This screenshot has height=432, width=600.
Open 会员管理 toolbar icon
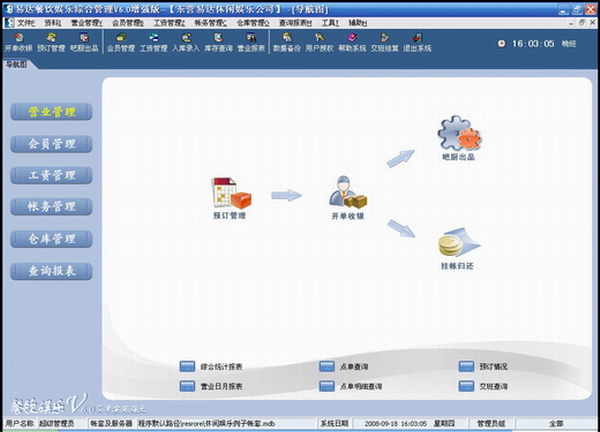[x=120, y=42]
